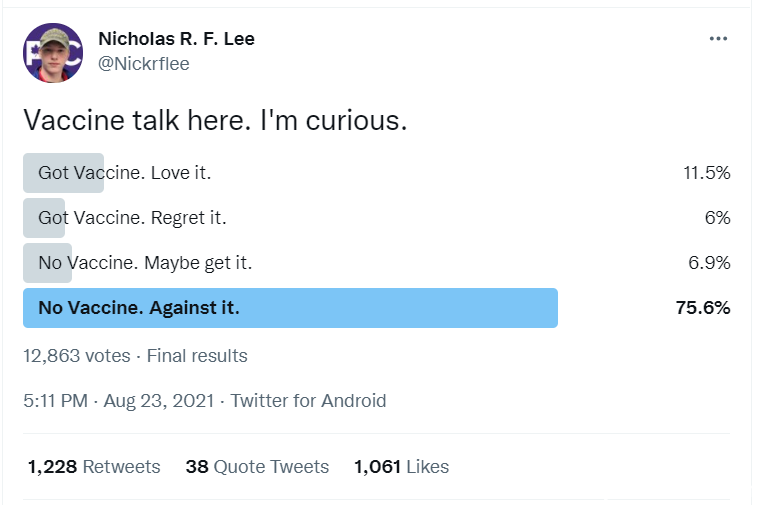Click the 'No Vaccine. Against it.' blue result bar
The image size is (766, 505).
[x=290, y=308]
